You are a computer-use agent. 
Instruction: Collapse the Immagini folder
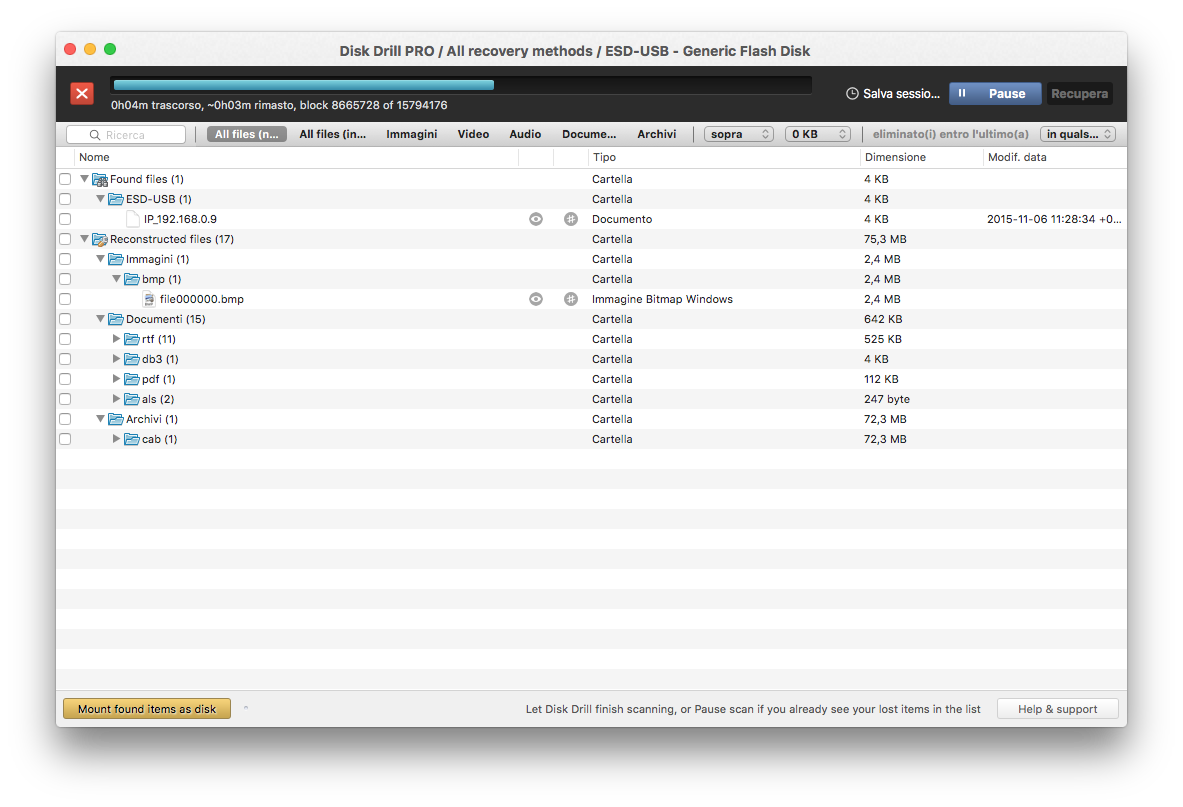tap(100, 259)
